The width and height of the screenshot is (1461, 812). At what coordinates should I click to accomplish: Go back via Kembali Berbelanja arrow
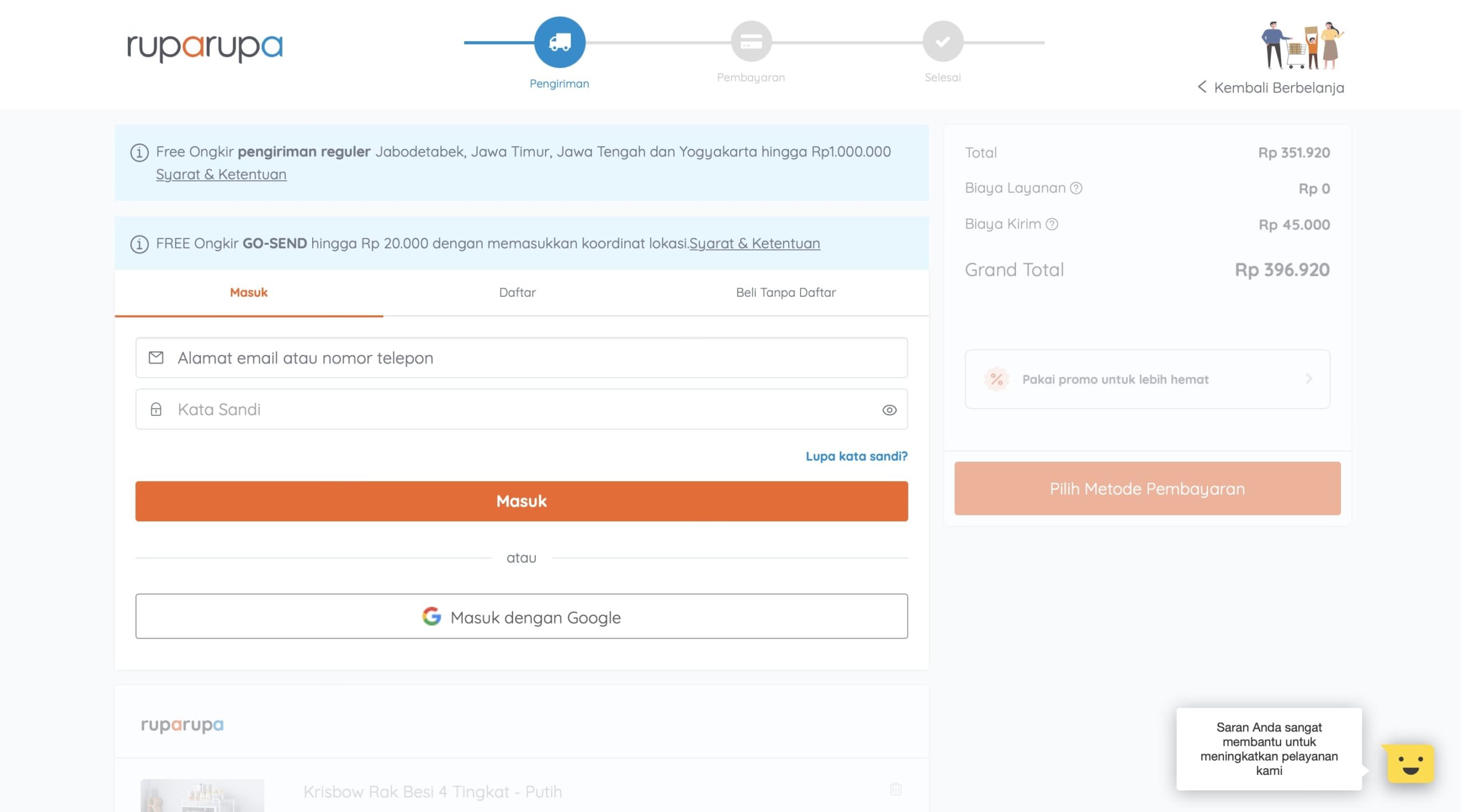click(1202, 87)
